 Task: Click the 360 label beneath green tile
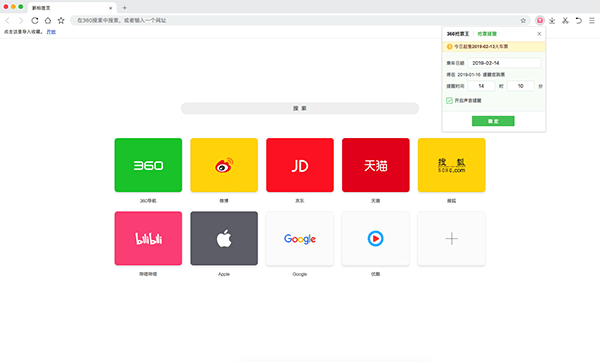tap(148, 201)
